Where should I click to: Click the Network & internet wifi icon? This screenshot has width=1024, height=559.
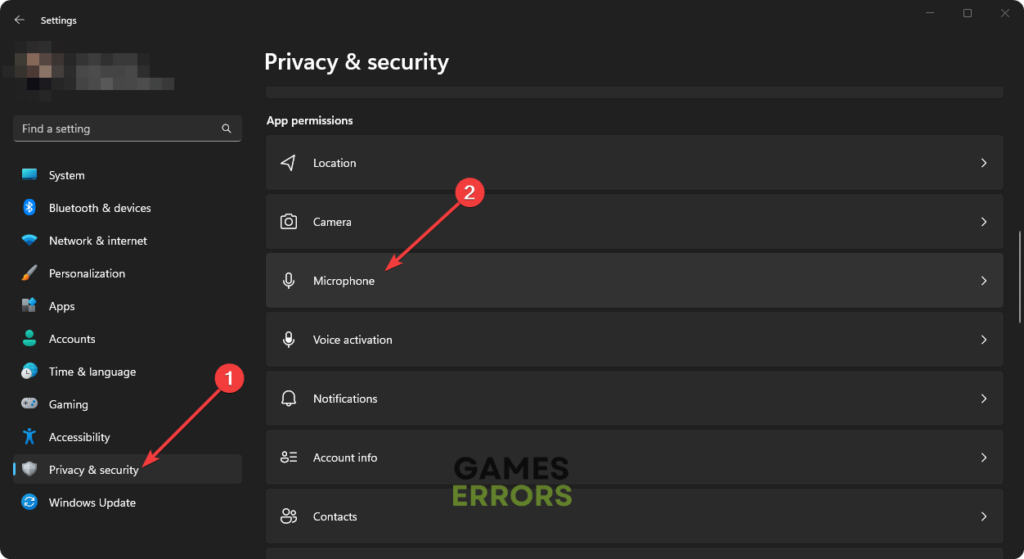(30, 241)
